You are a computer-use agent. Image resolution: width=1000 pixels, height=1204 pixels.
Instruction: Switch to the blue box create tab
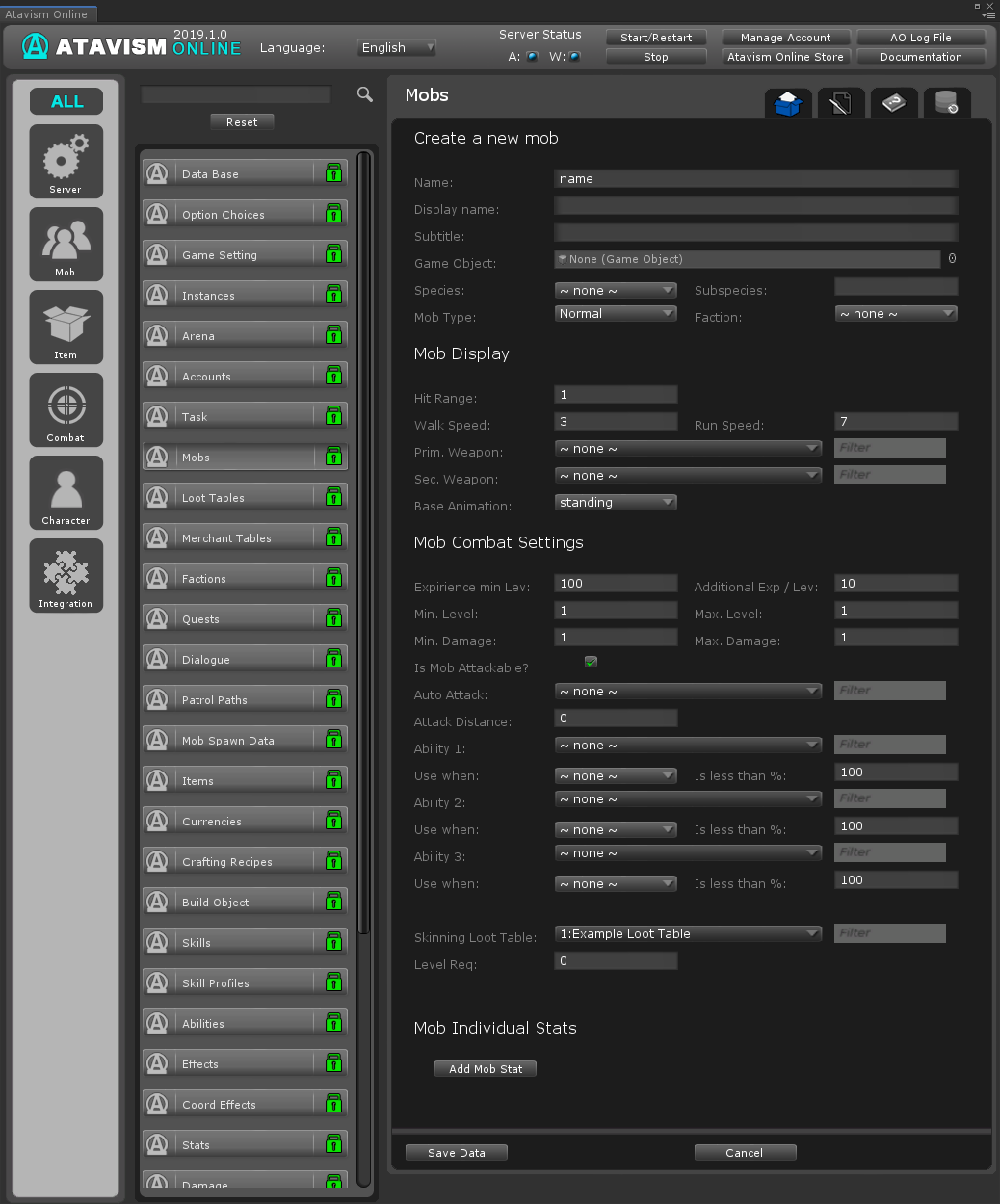point(788,103)
